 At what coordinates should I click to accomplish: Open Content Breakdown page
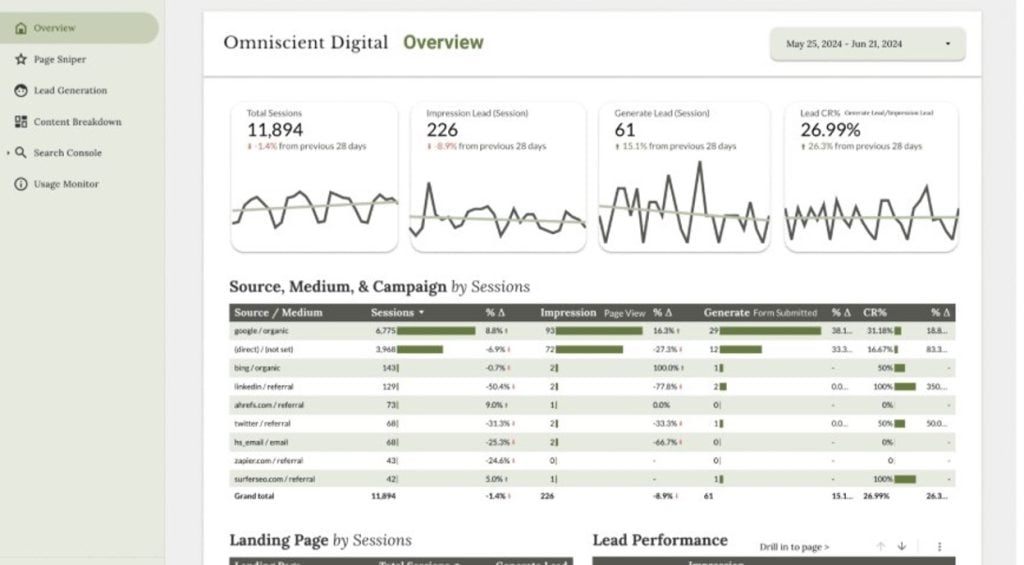click(77, 121)
